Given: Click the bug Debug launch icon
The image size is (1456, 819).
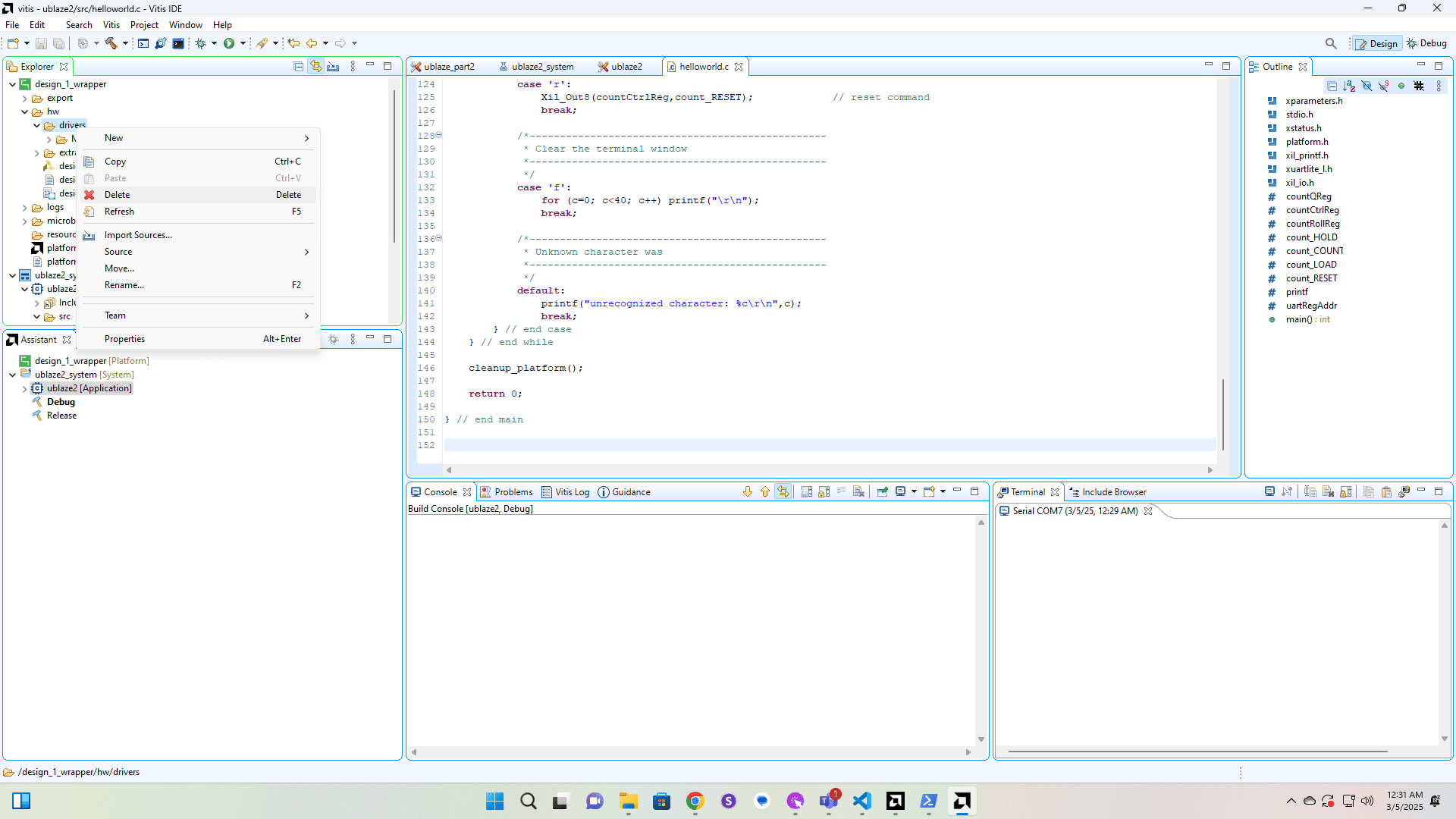Looking at the screenshot, I should (200, 43).
